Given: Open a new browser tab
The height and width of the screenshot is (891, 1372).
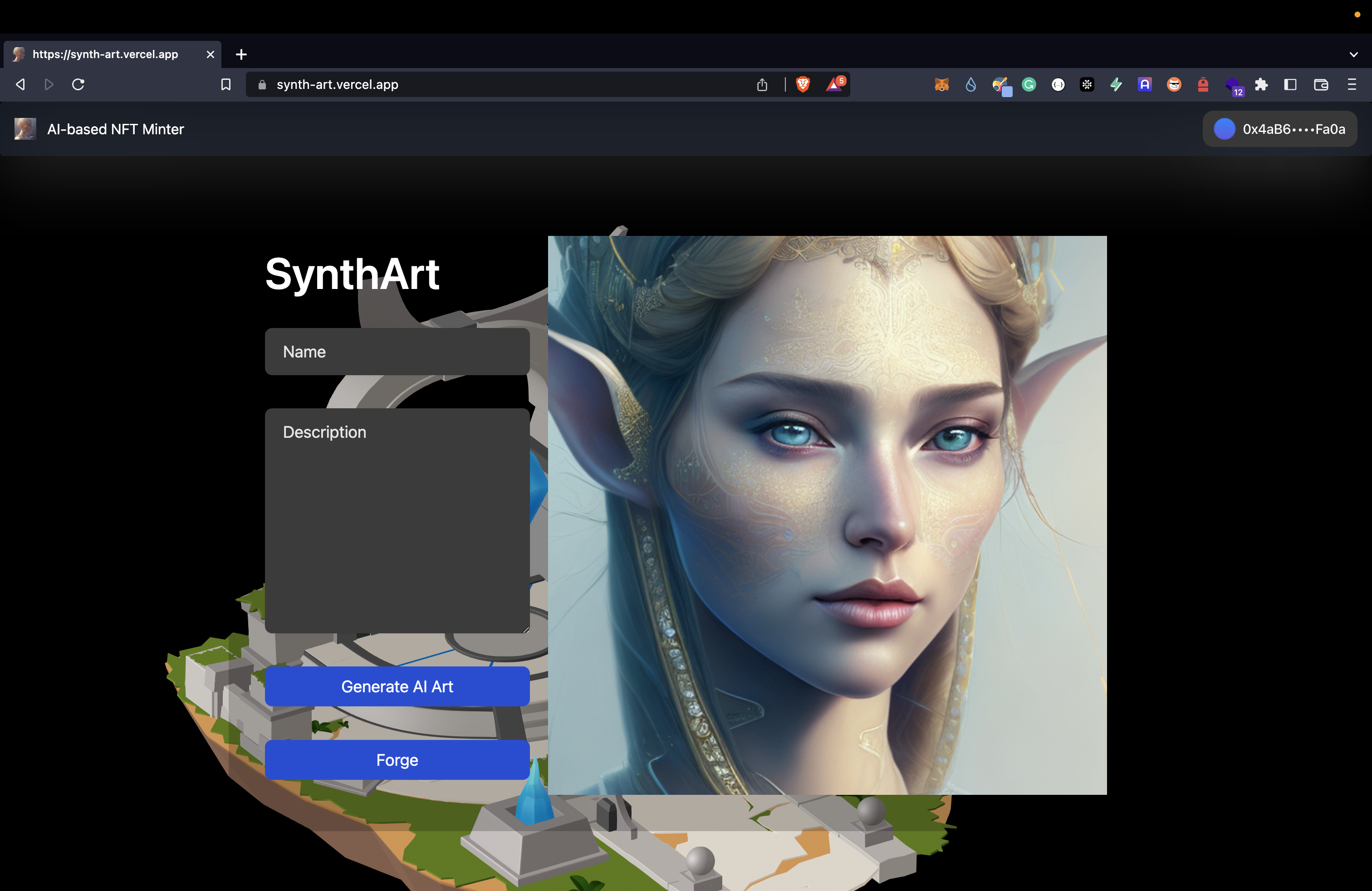Looking at the screenshot, I should click(x=241, y=54).
